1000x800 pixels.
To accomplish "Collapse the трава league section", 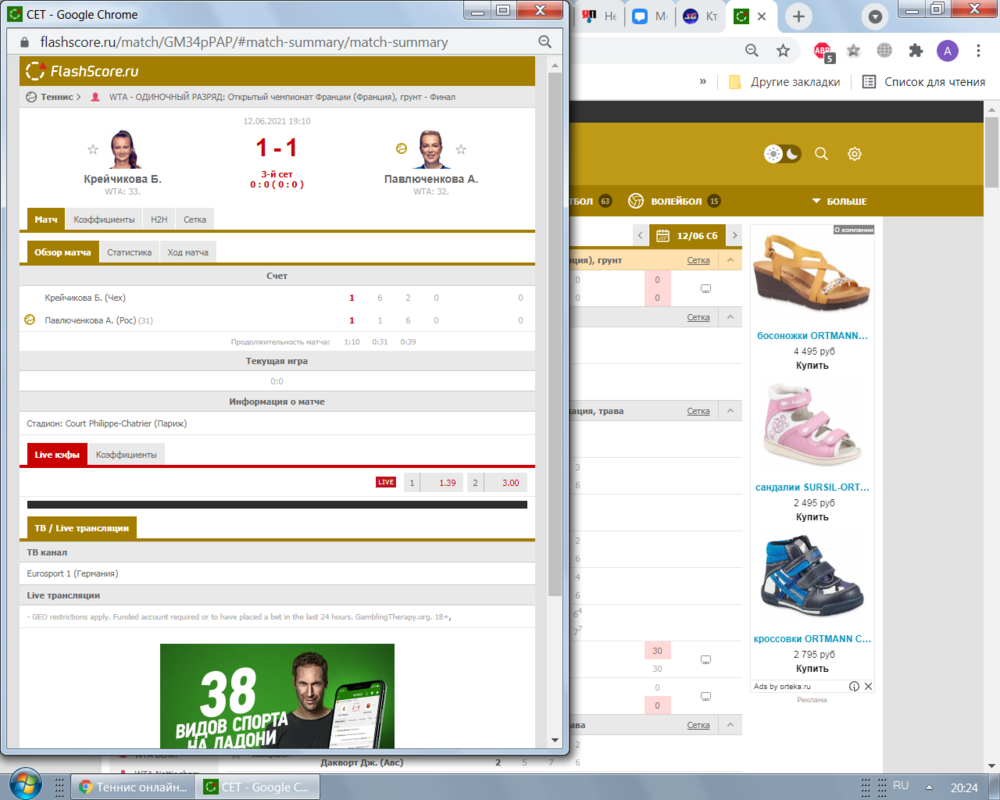I will tap(730, 411).
